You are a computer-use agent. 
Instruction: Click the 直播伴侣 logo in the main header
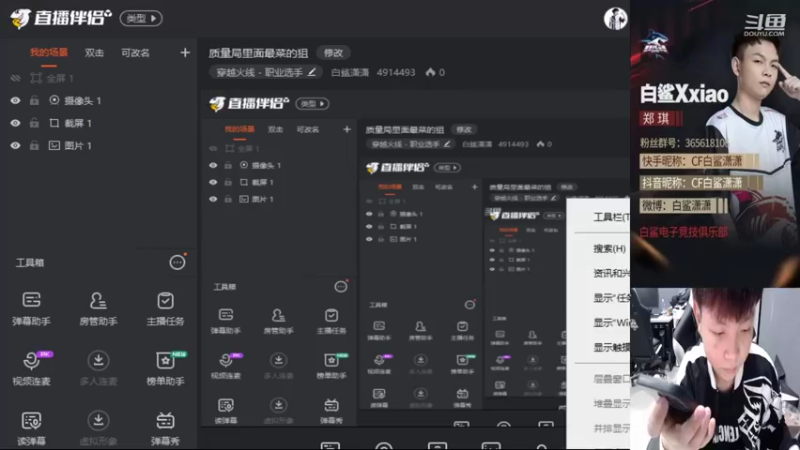60,18
